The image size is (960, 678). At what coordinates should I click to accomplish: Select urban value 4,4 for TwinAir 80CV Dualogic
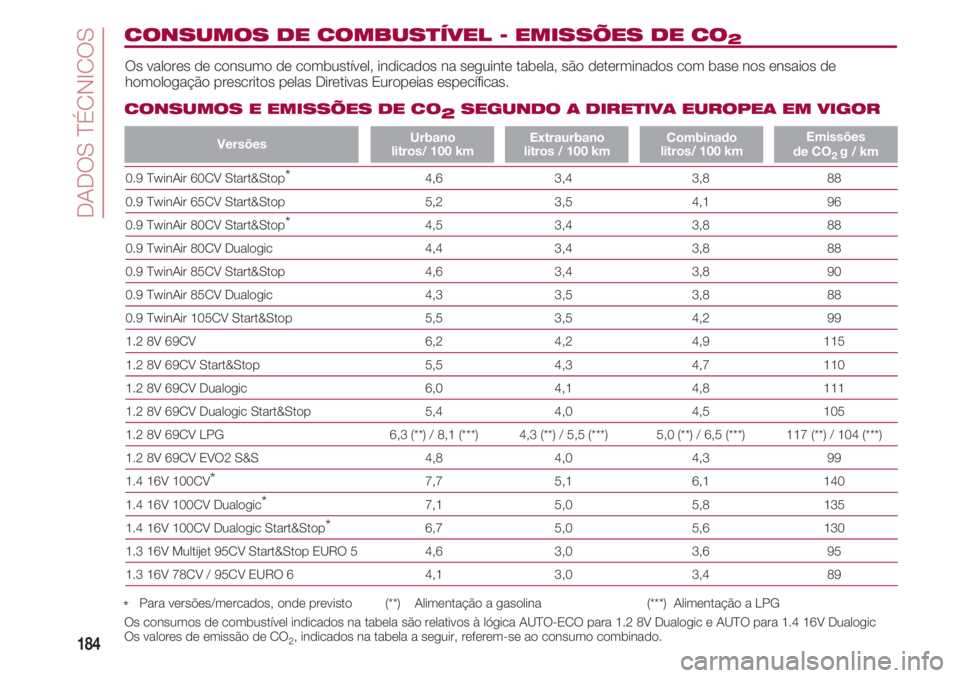coord(433,248)
